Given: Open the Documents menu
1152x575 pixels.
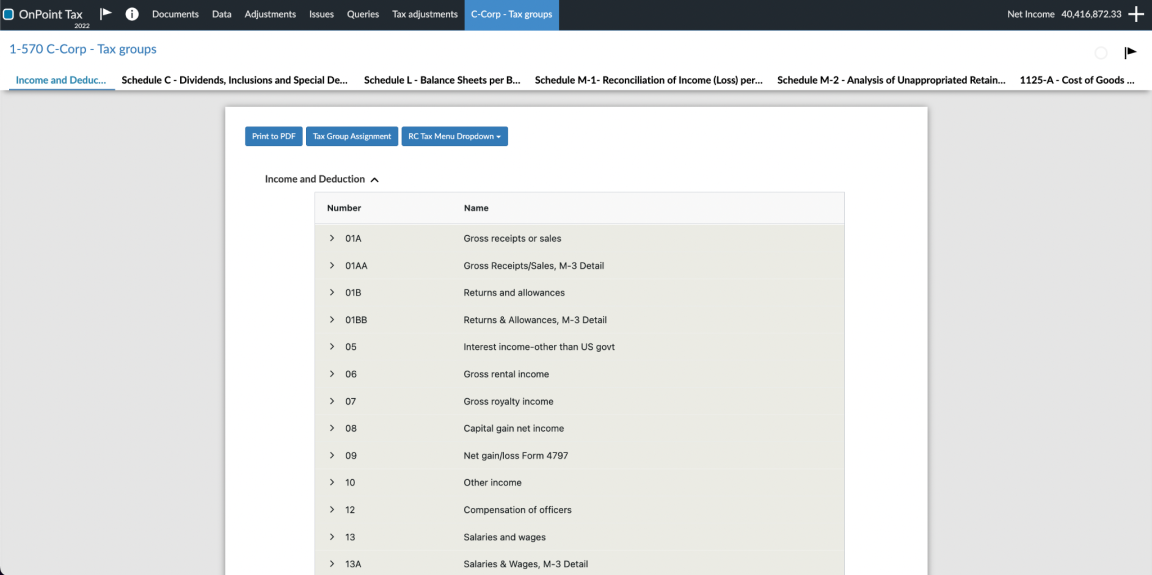Looking at the screenshot, I should pos(175,14).
